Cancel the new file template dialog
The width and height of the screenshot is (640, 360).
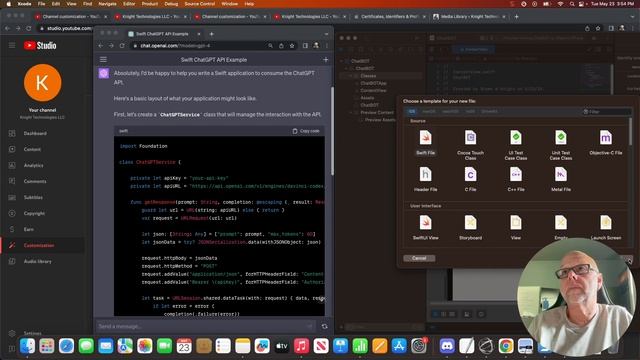click(x=419, y=258)
